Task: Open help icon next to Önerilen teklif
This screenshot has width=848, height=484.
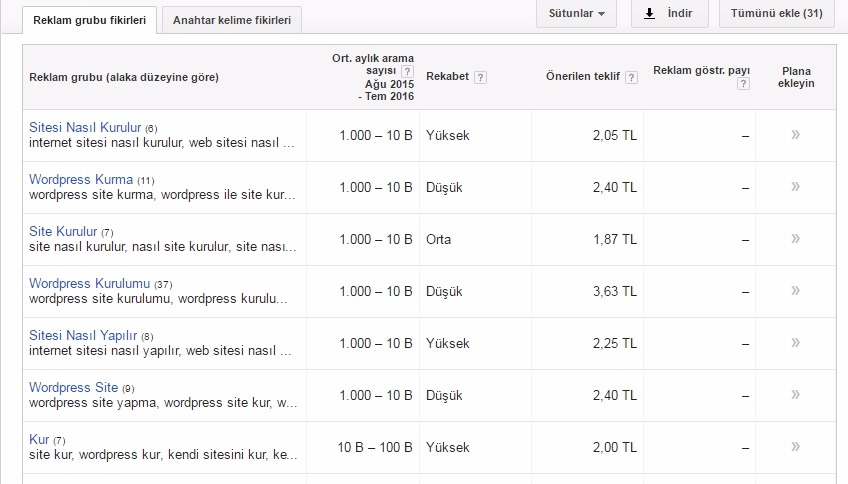Action: [x=631, y=77]
